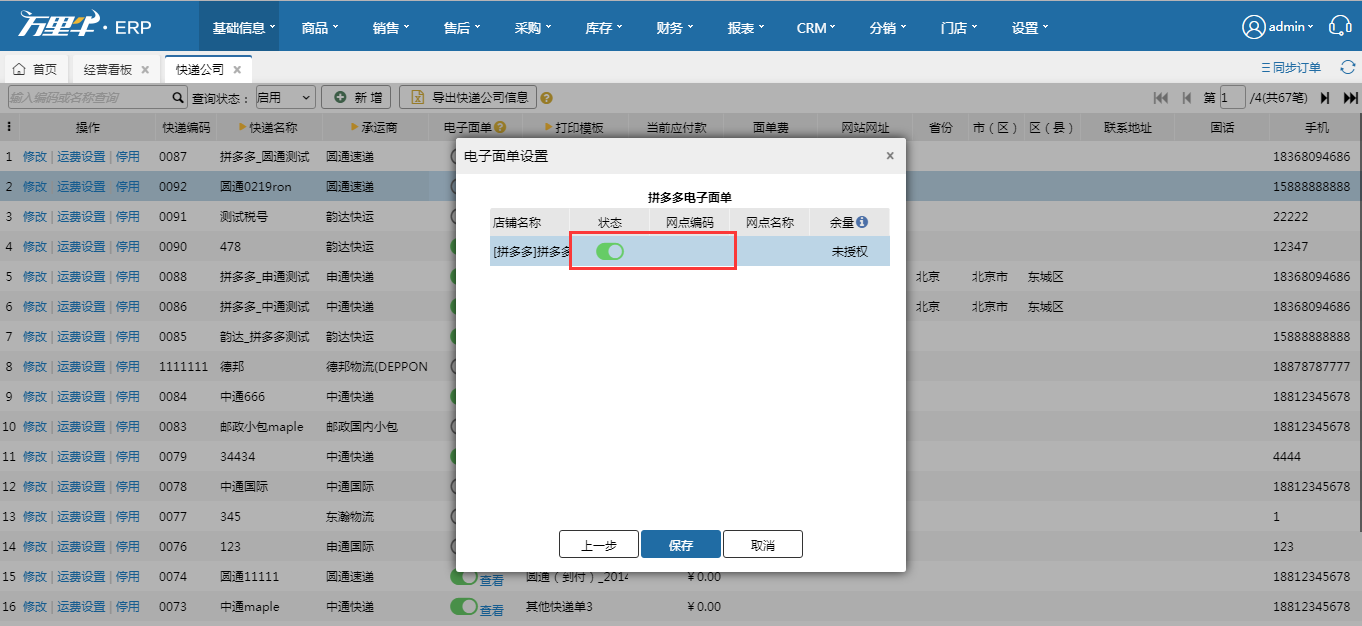Jump to the last page
The height and width of the screenshot is (626, 1362).
click(1350, 98)
